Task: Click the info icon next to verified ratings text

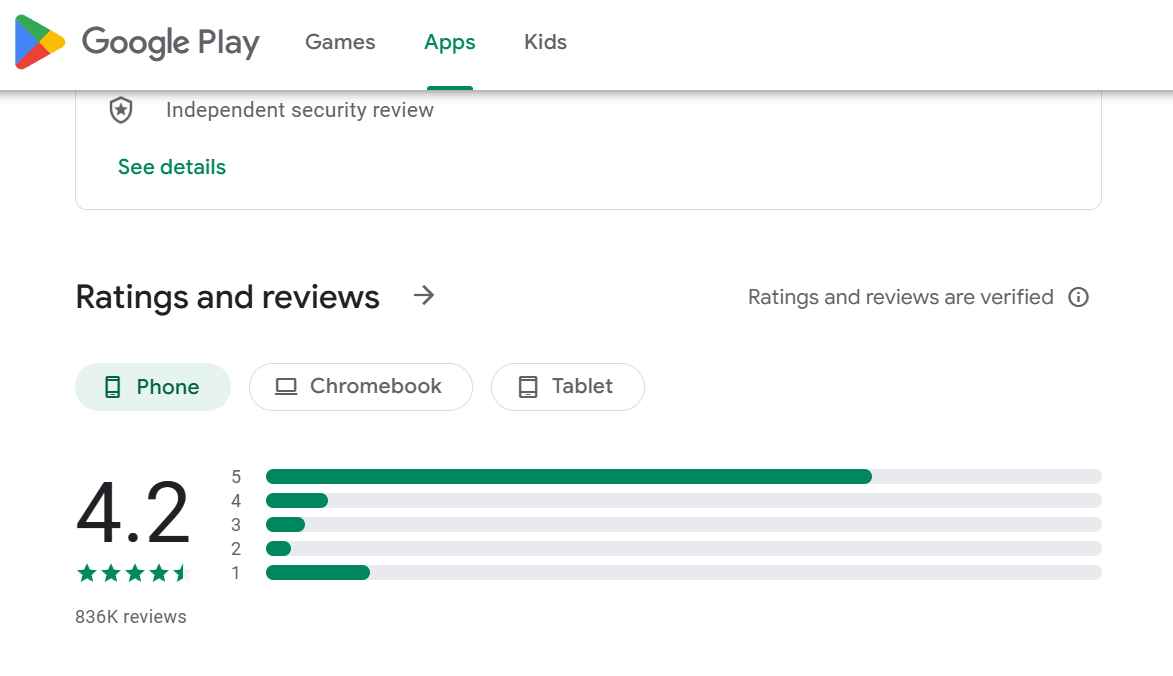Action: [1078, 297]
